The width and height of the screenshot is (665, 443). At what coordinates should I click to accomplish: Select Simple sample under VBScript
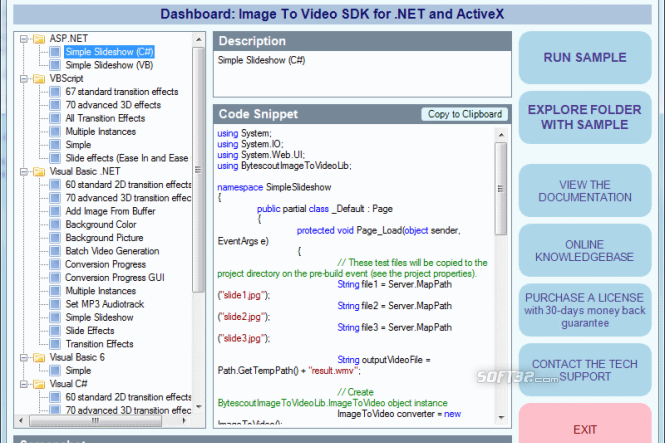pos(78,145)
